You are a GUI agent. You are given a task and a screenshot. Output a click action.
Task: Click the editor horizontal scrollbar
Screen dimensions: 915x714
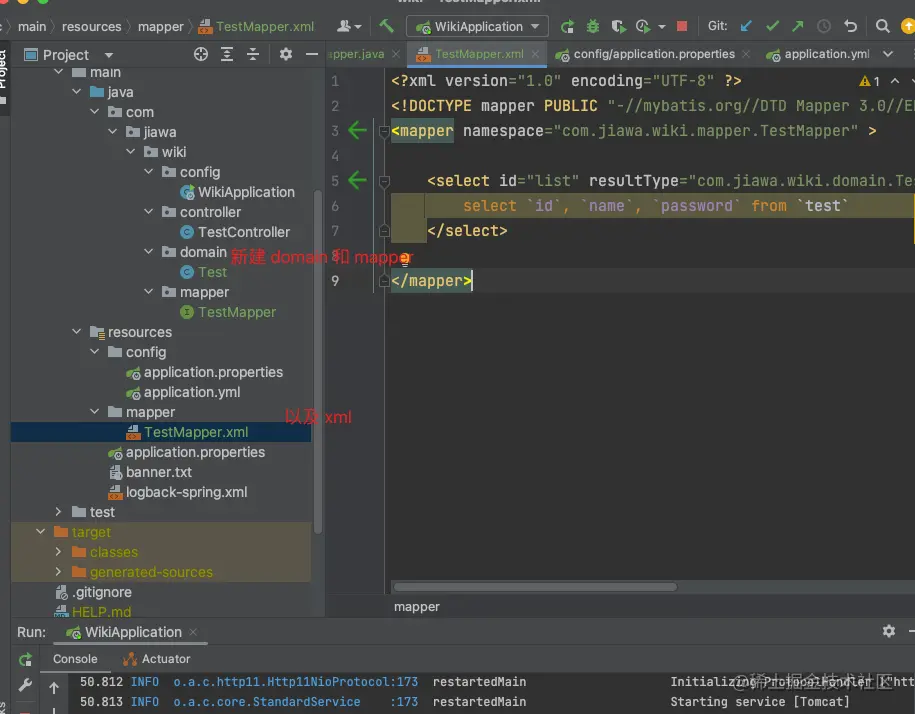[535, 587]
